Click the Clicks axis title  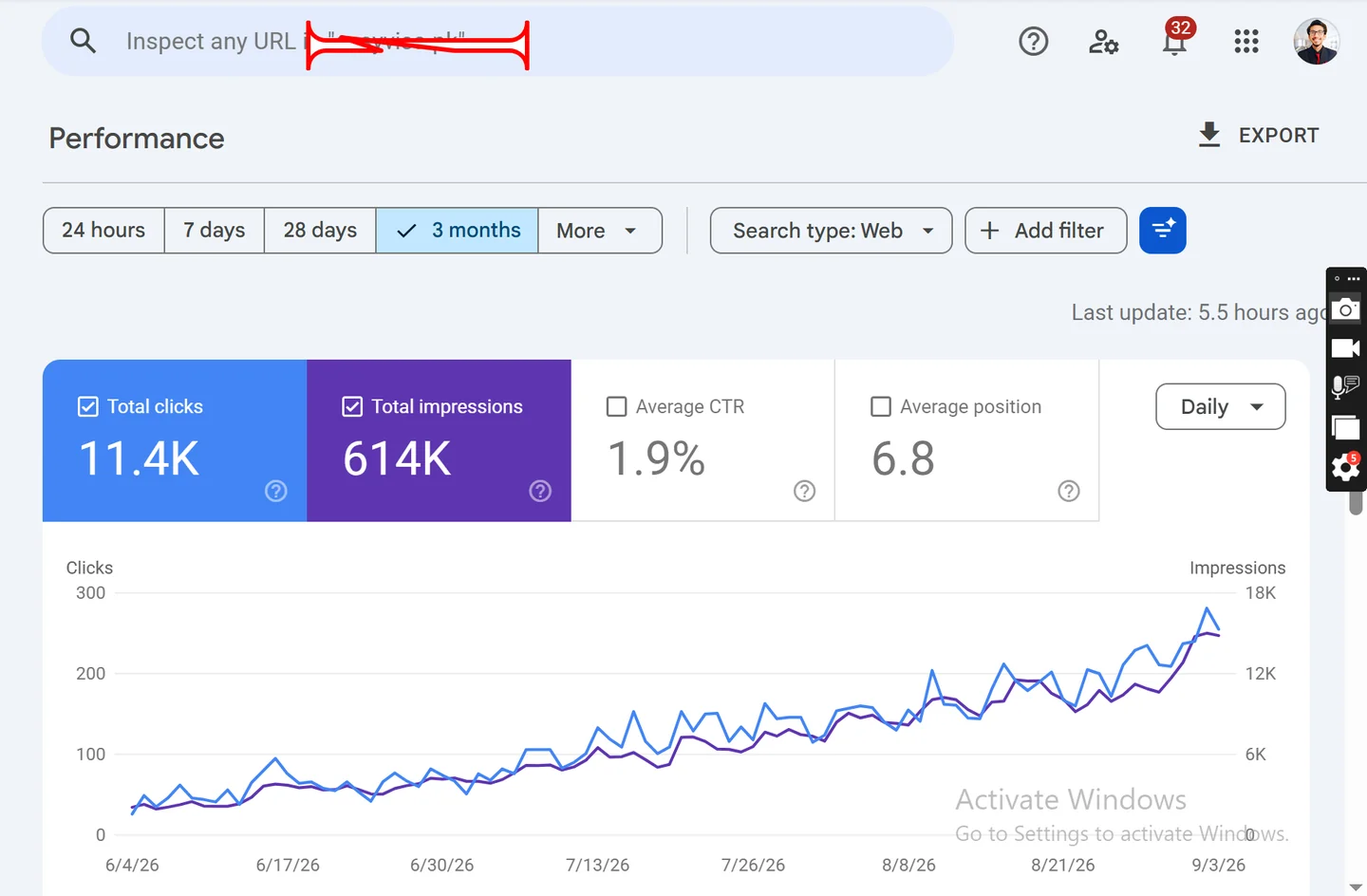(x=89, y=568)
